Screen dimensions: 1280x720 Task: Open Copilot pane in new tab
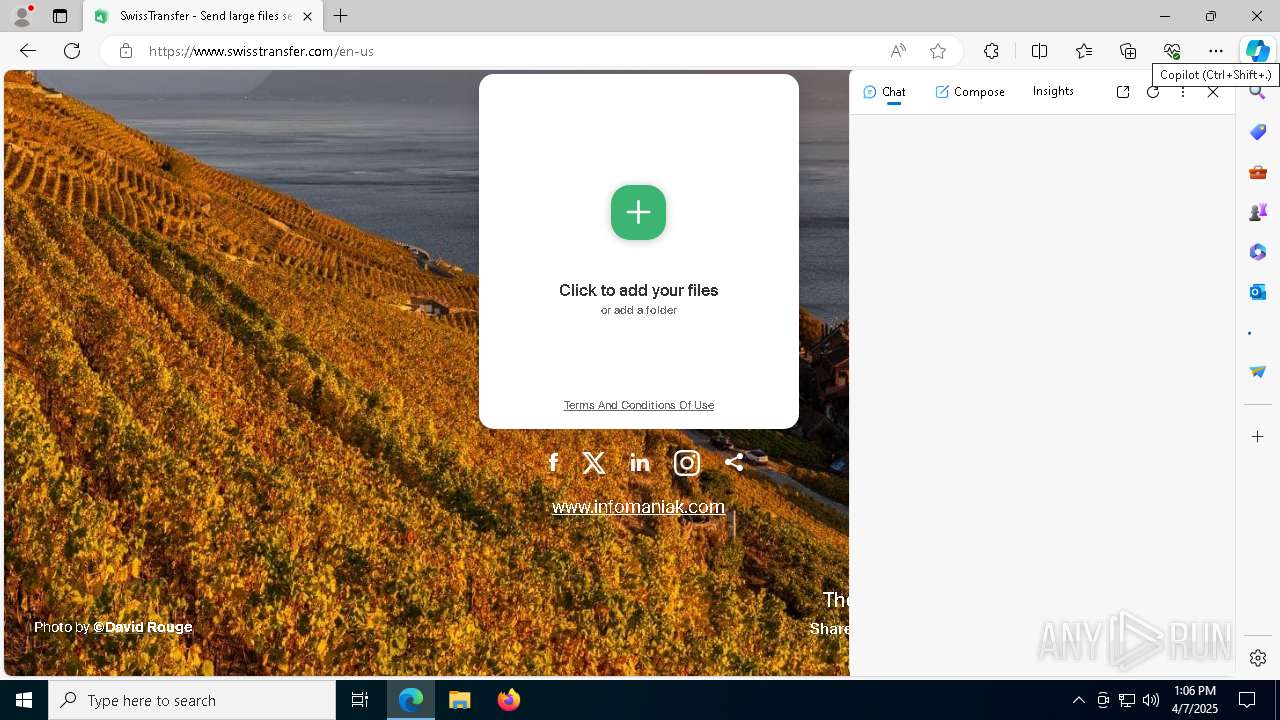pyautogui.click(x=1123, y=92)
